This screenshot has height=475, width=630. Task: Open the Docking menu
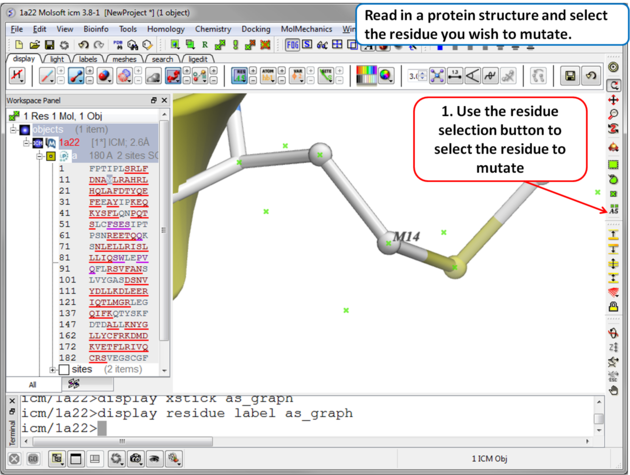point(256,29)
